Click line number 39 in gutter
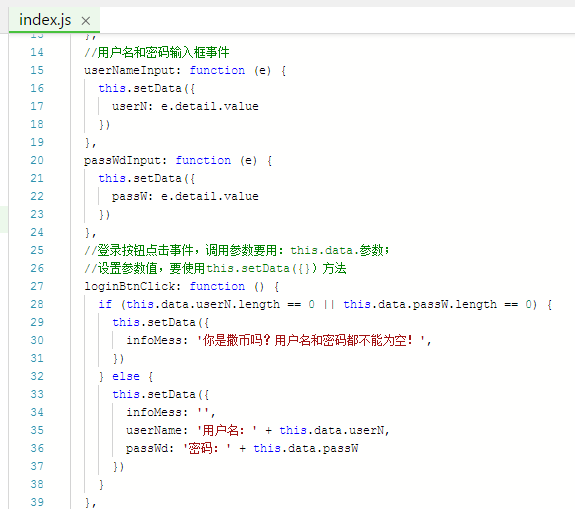 (x=37, y=502)
